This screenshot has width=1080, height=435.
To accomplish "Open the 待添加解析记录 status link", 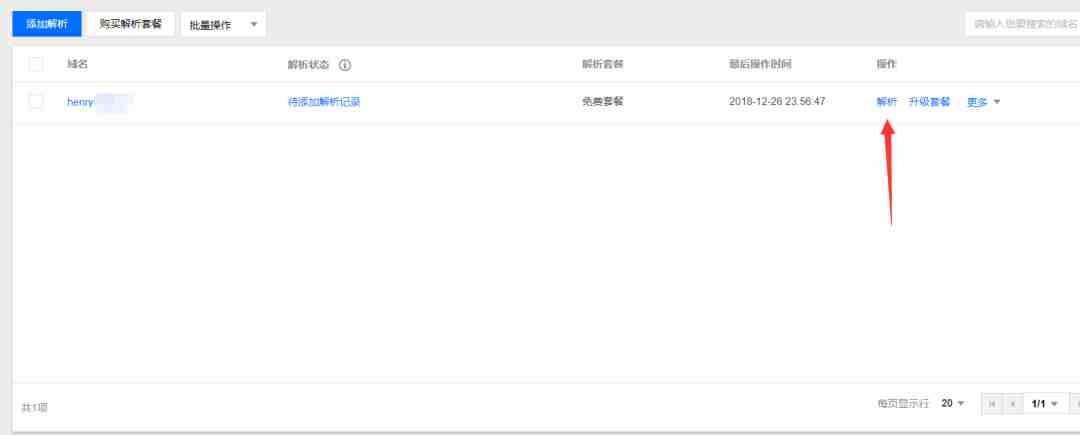I will coord(324,102).
